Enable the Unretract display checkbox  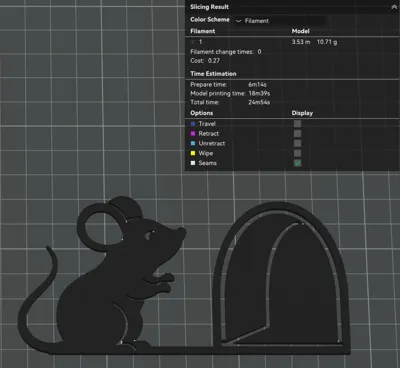pos(297,143)
